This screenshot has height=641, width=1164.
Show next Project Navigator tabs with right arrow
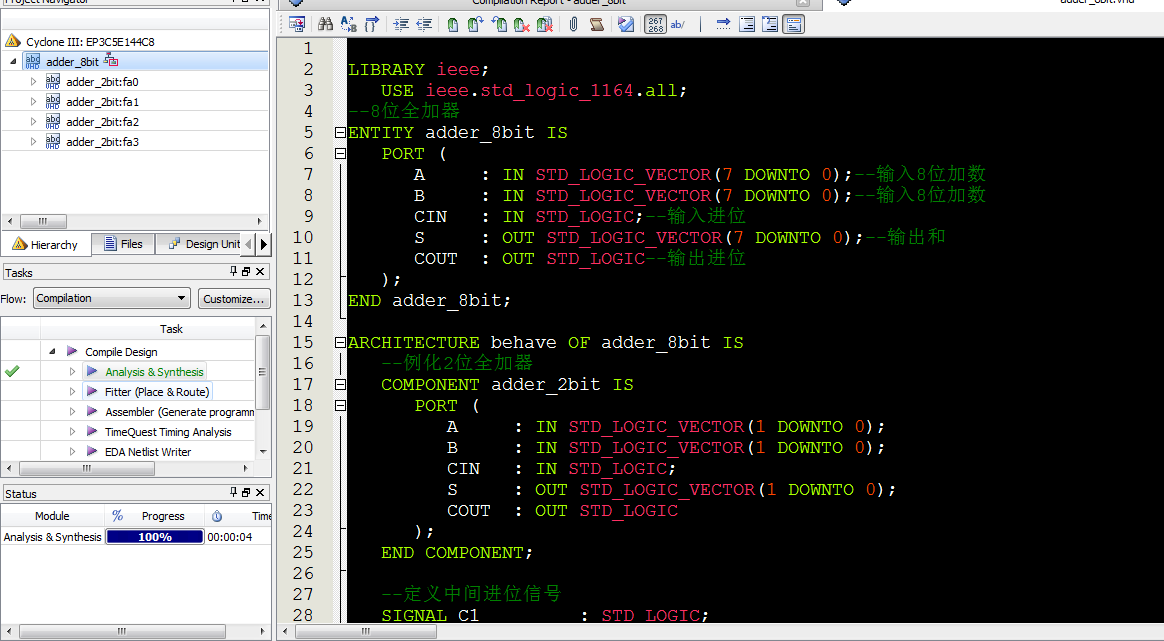[x=264, y=244]
